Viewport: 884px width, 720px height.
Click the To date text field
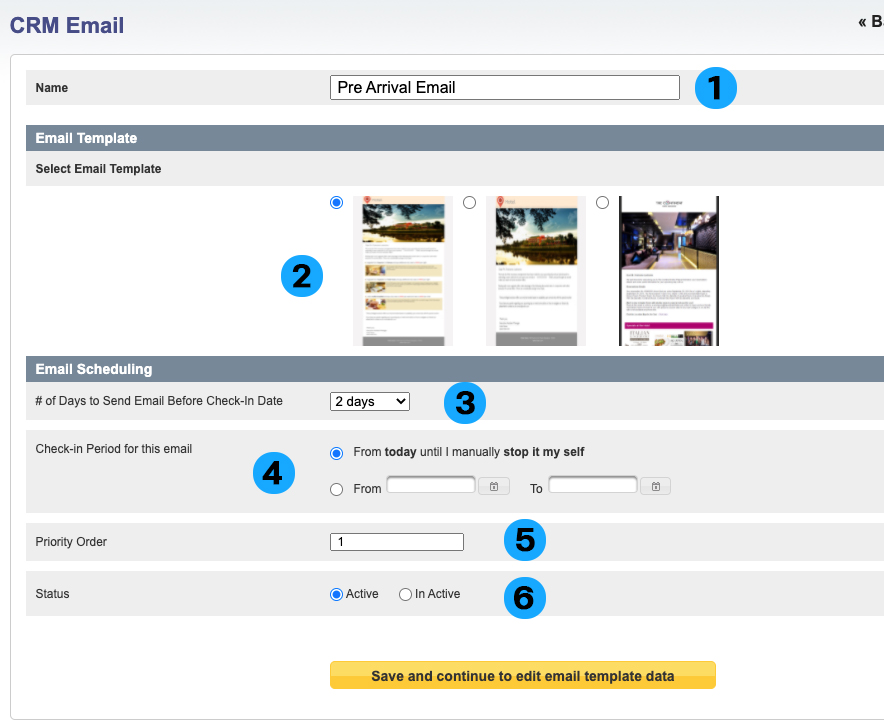(592, 485)
